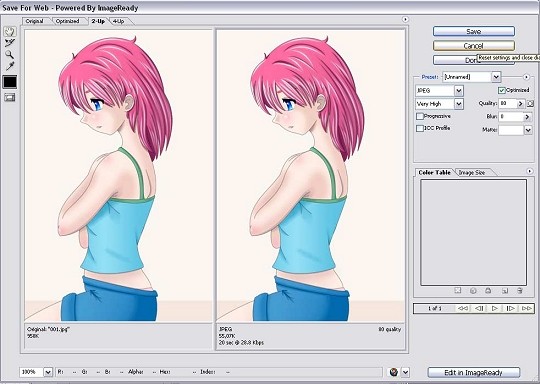This screenshot has width=540, height=384.
Task: Go to first frame in animation controls
Action: coord(463,308)
